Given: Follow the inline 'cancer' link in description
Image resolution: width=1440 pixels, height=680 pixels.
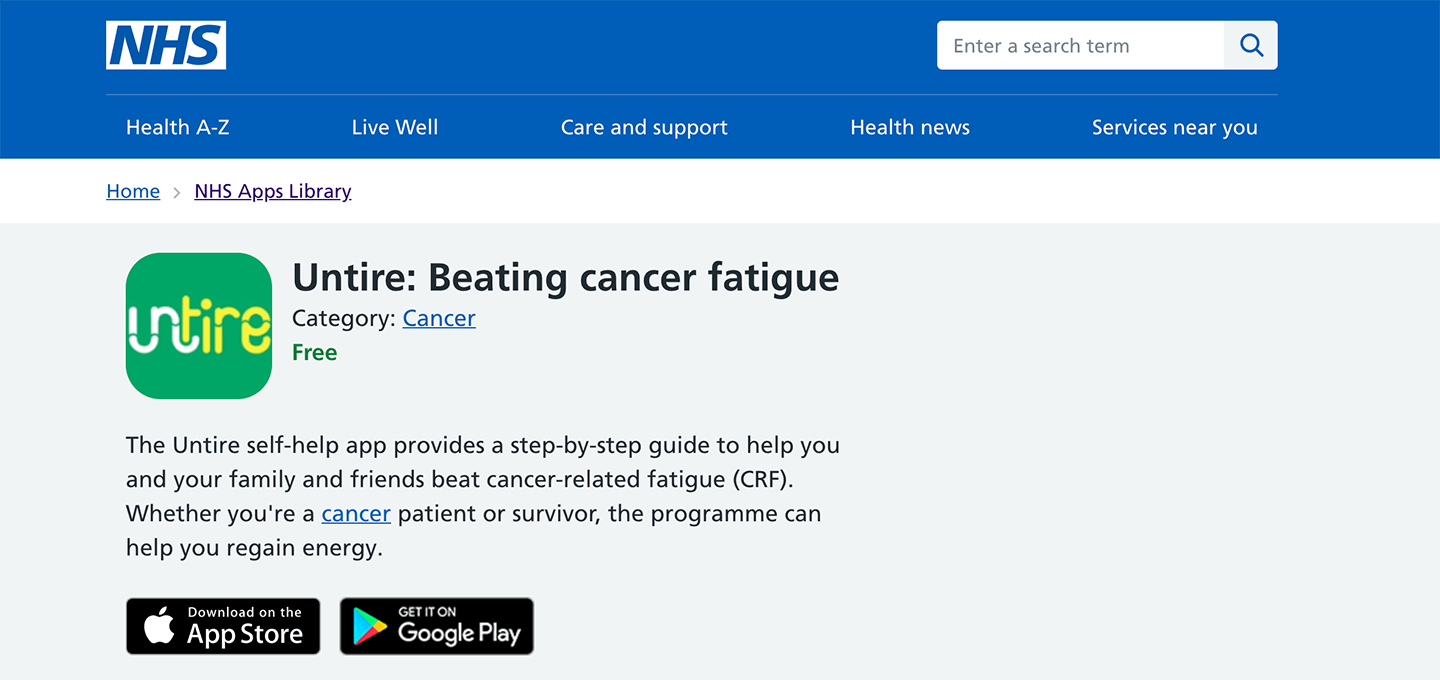Looking at the screenshot, I should [x=356, y=514].
